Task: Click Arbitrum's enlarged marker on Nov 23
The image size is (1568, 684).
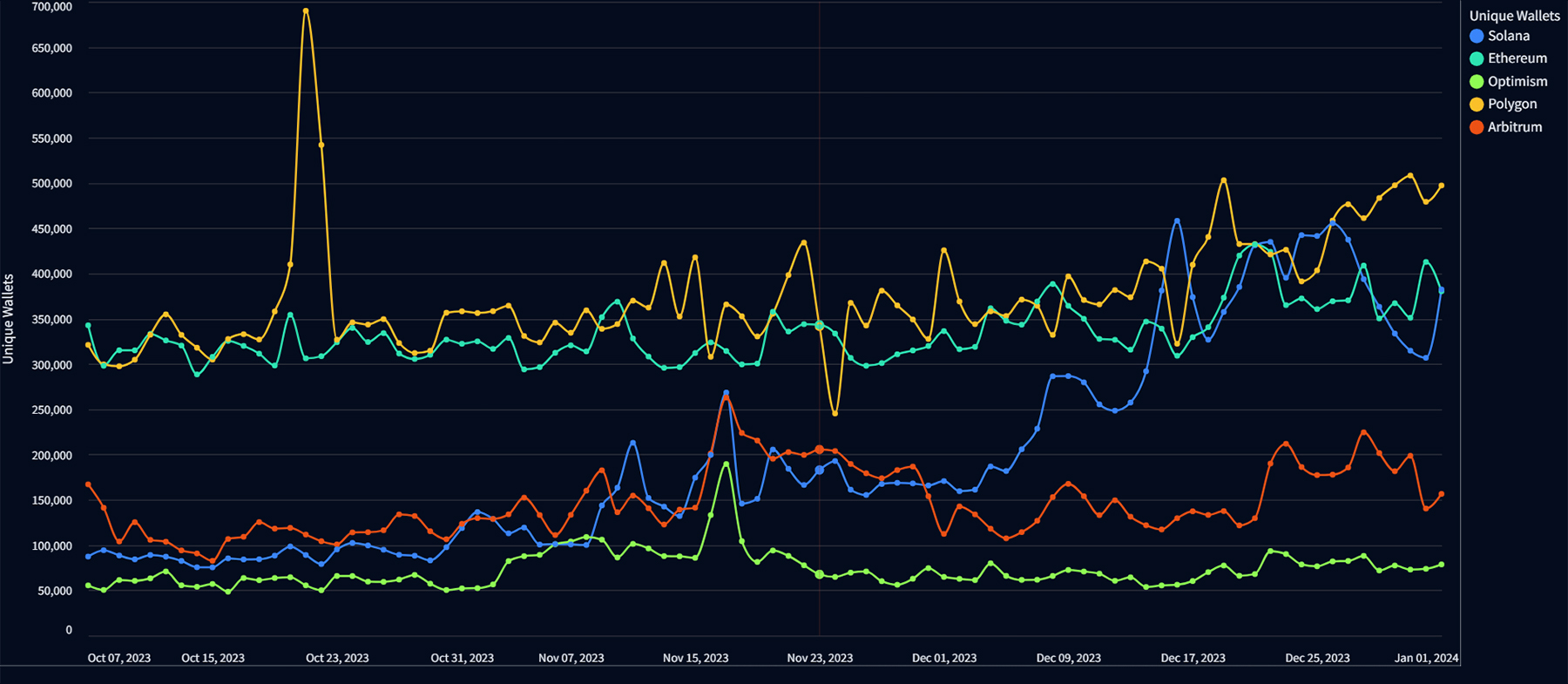Action: [819, 450]
